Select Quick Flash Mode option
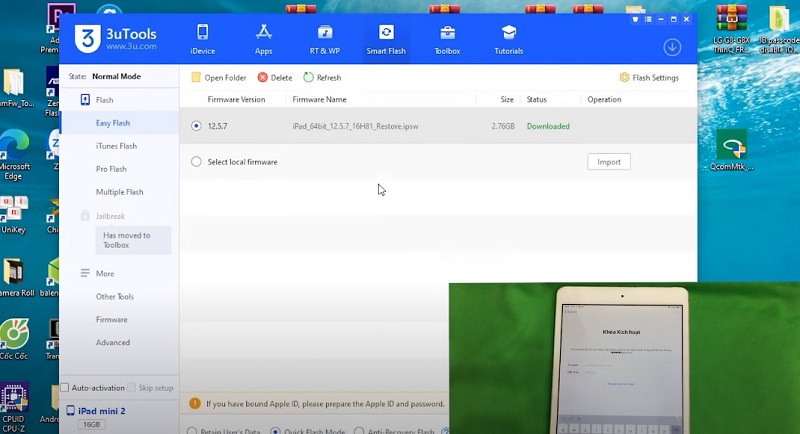800x434 pixels. (x=275, y=431)
